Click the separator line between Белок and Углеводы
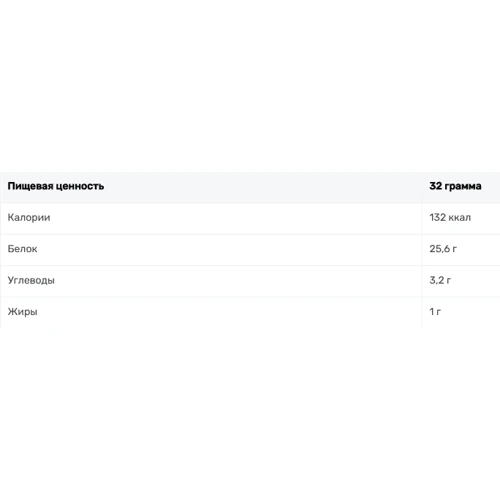This screenshot has width=500, height=500. pos(250,265)
